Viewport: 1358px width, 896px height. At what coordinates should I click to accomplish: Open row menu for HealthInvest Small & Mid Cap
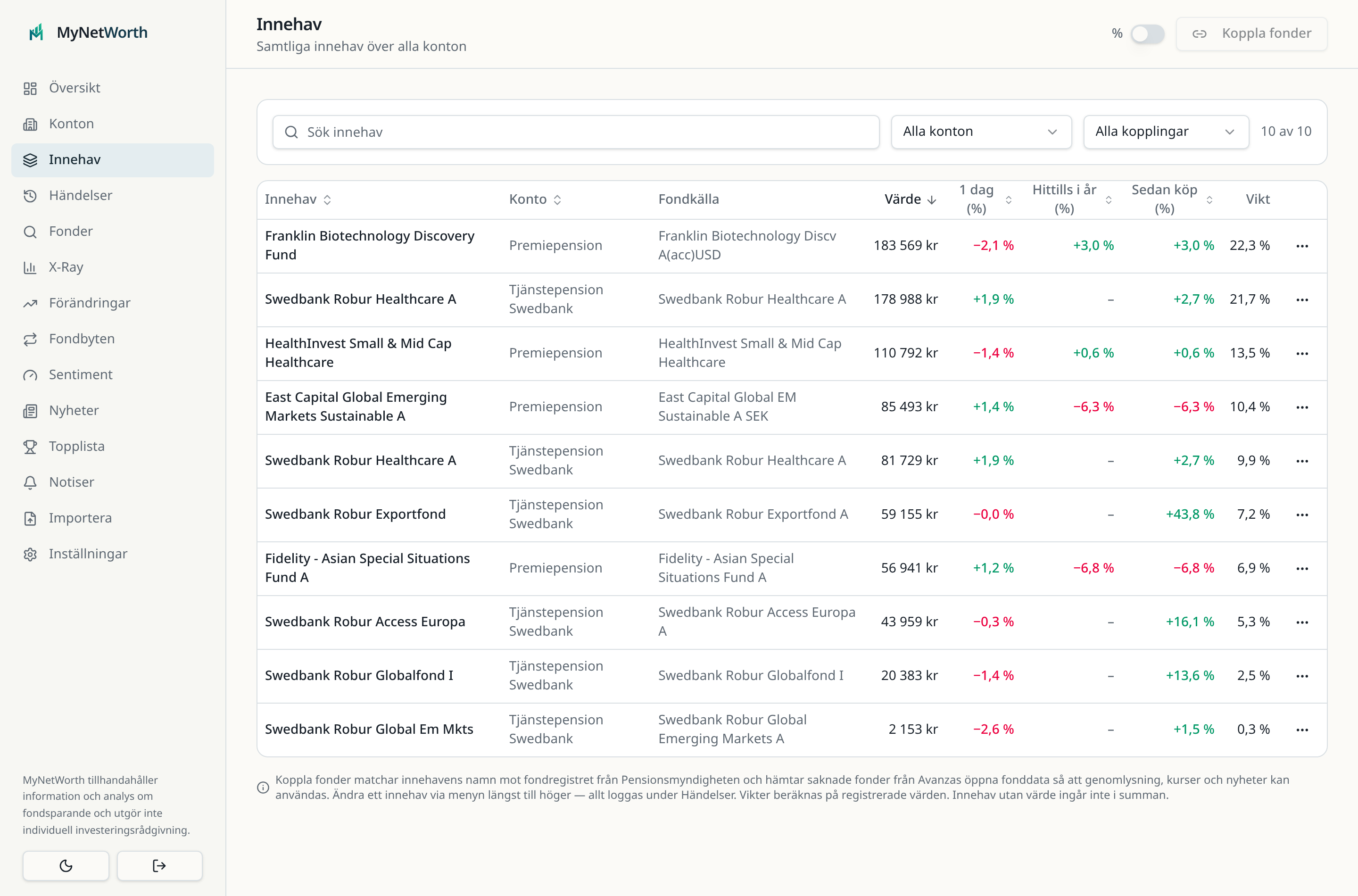coord(1302,353)
